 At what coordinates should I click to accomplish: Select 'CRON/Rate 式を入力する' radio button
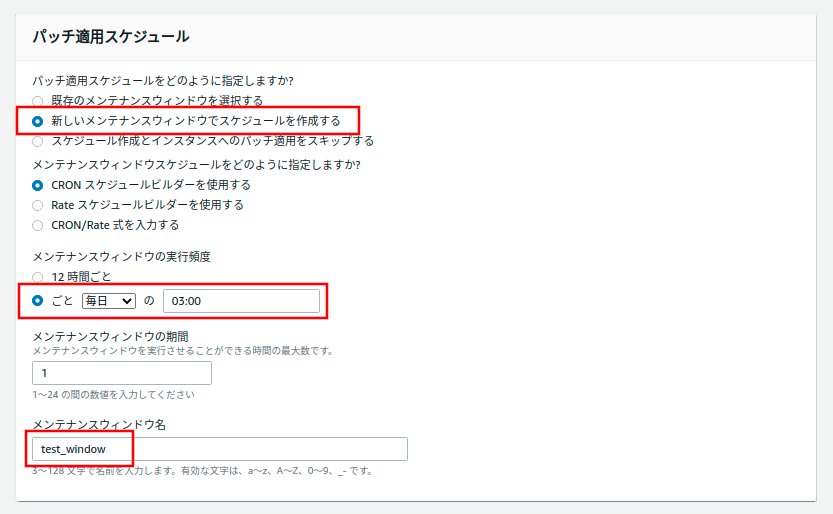(38, 225)
